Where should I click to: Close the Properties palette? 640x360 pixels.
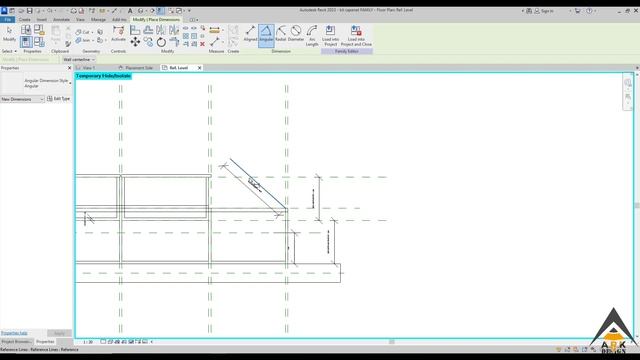(x=69, y=68)
